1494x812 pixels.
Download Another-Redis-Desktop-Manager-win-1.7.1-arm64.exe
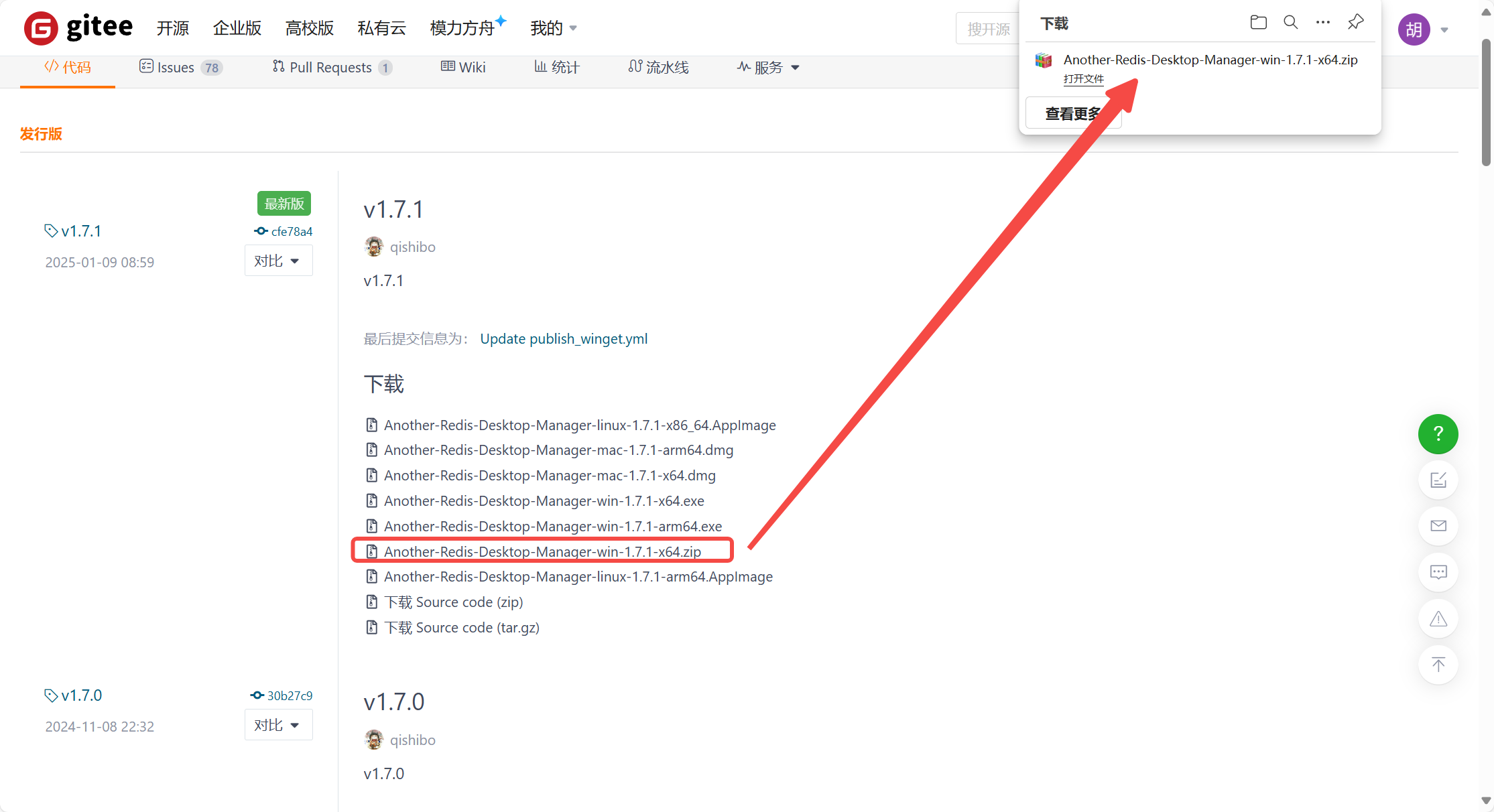(x=553, y=526)
